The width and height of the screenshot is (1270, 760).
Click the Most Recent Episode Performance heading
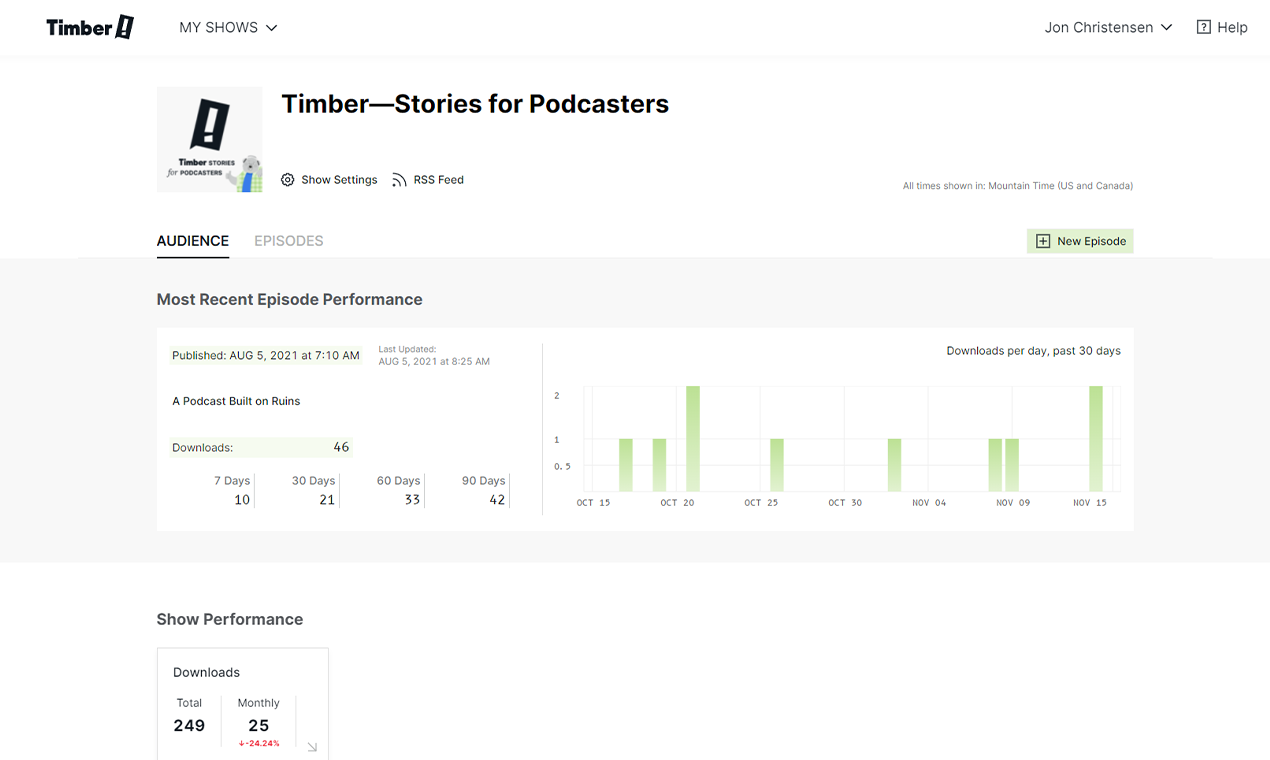click(x=290, y=299)
